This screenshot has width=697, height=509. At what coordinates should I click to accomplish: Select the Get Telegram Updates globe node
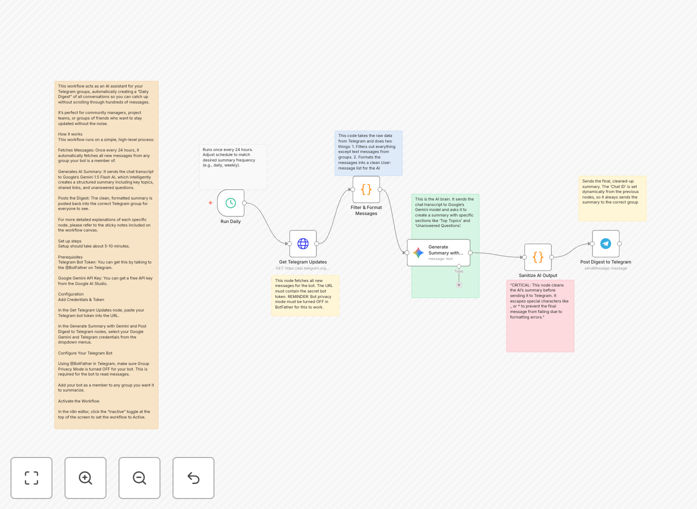point(303,244)
